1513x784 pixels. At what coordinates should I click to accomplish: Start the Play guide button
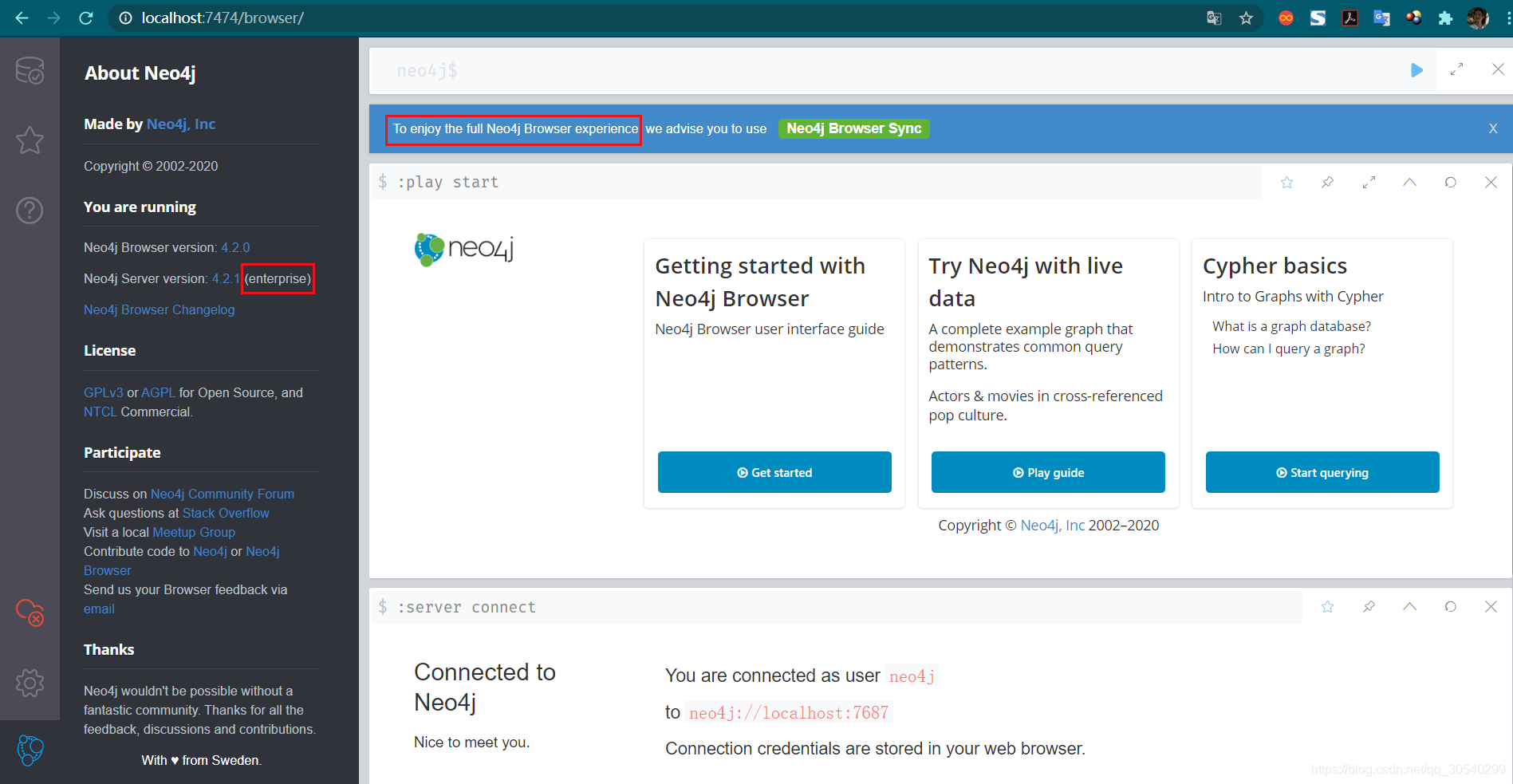coord(1048,472)
